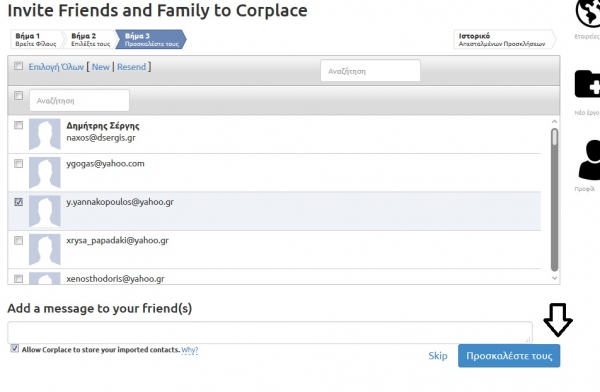
Task: Go to Βήμα 1 step
Action: (36, 39)
